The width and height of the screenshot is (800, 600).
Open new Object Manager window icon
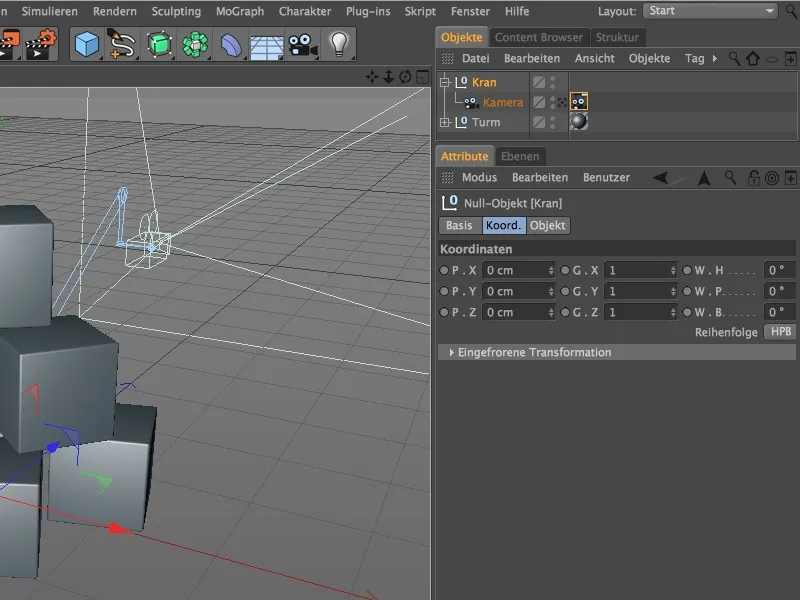[790, 59]
